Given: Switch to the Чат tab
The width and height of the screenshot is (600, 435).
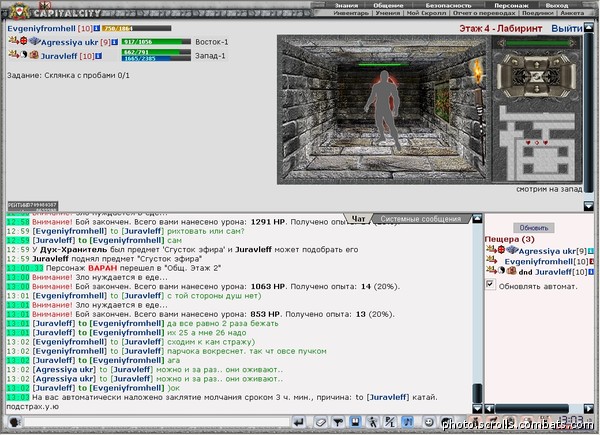Looking at the screenshot, I should tap(358, 218).
